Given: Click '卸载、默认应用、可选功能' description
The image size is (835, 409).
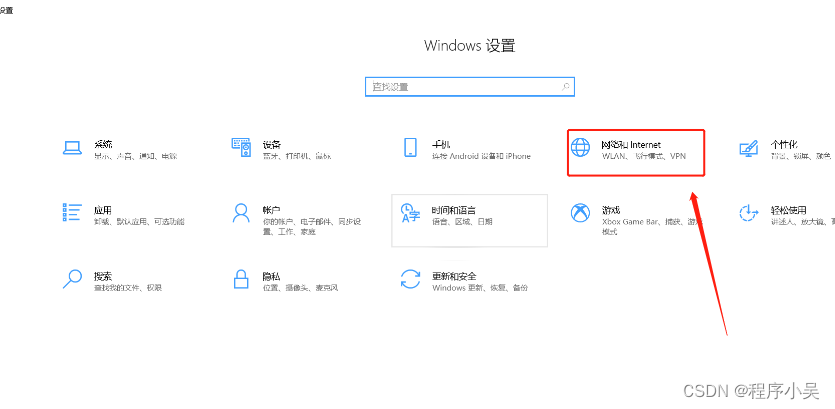Looking at the screenshot, I should click(x=139, y=221).
